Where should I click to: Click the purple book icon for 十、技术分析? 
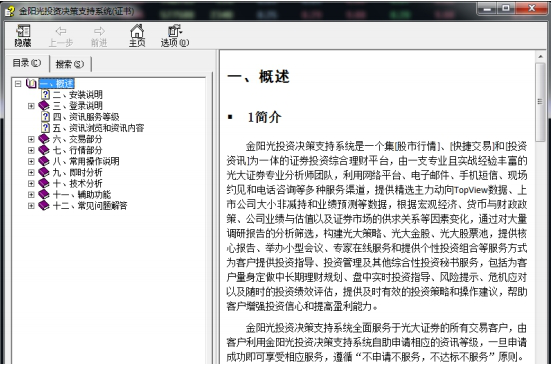[44, 183]
